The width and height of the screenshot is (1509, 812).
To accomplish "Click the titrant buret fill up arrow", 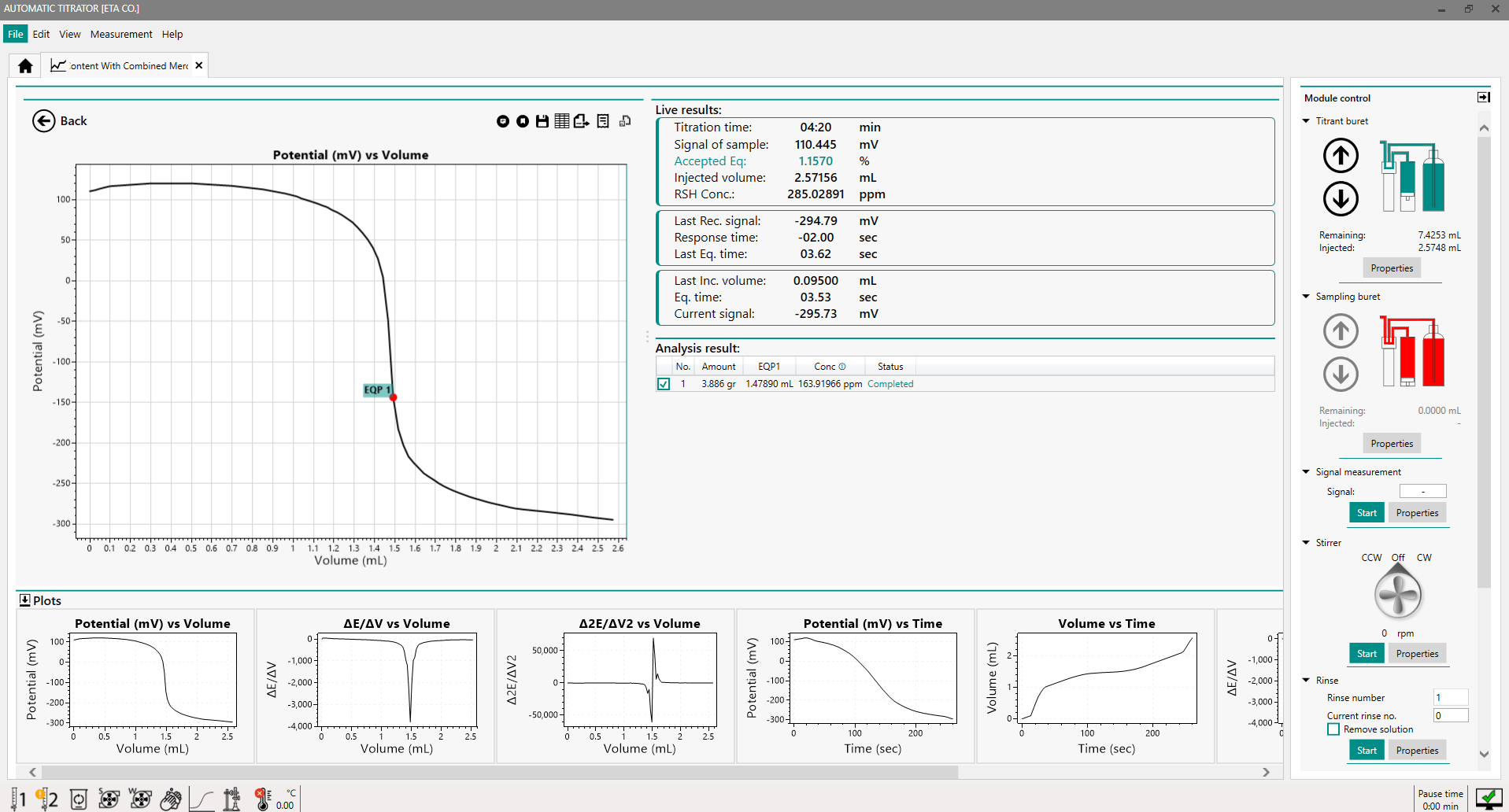I will click(x=1340, y=155).
